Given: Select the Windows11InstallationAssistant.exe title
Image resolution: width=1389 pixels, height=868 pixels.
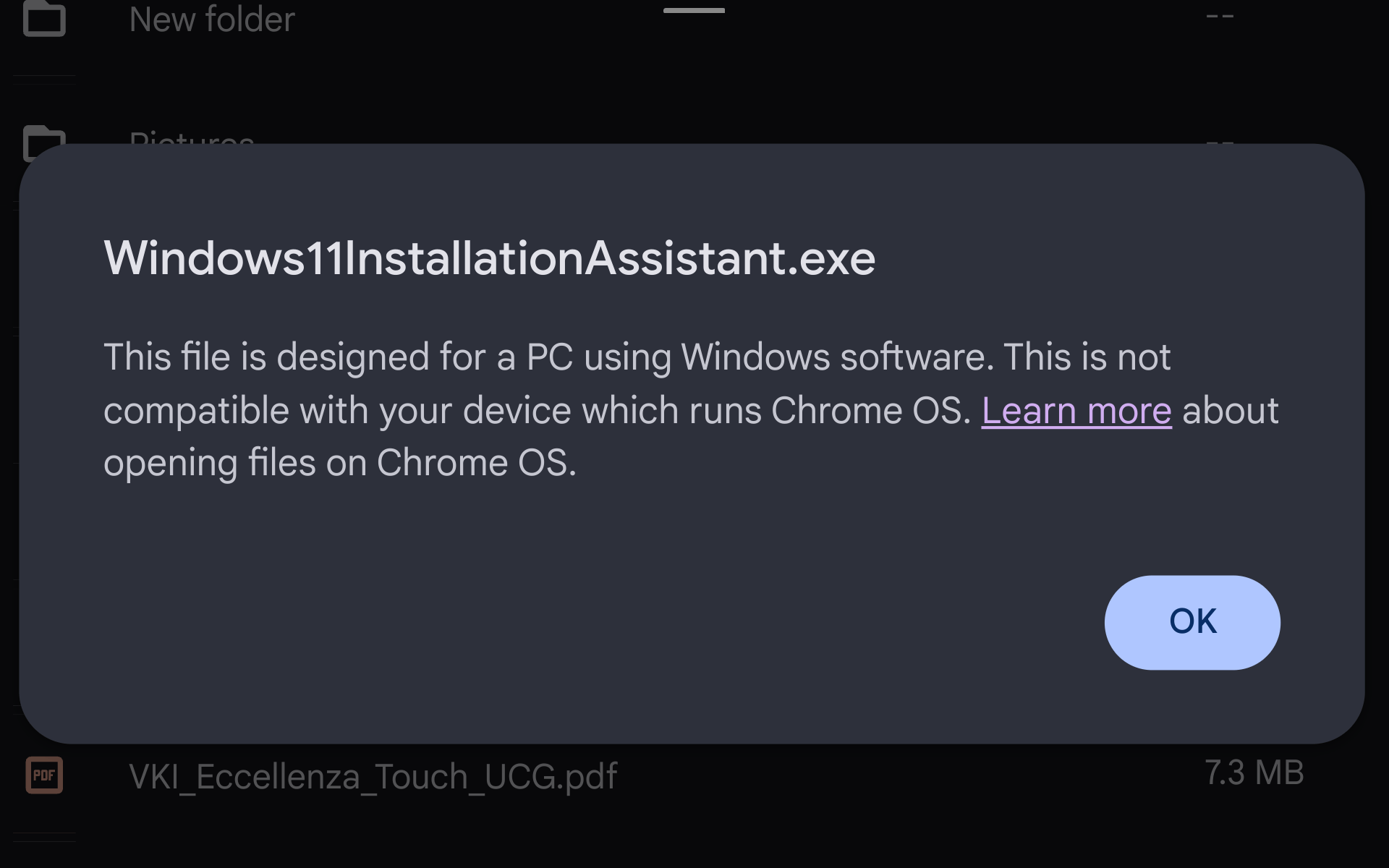Looking at the screenshot, I should point(489,256).
